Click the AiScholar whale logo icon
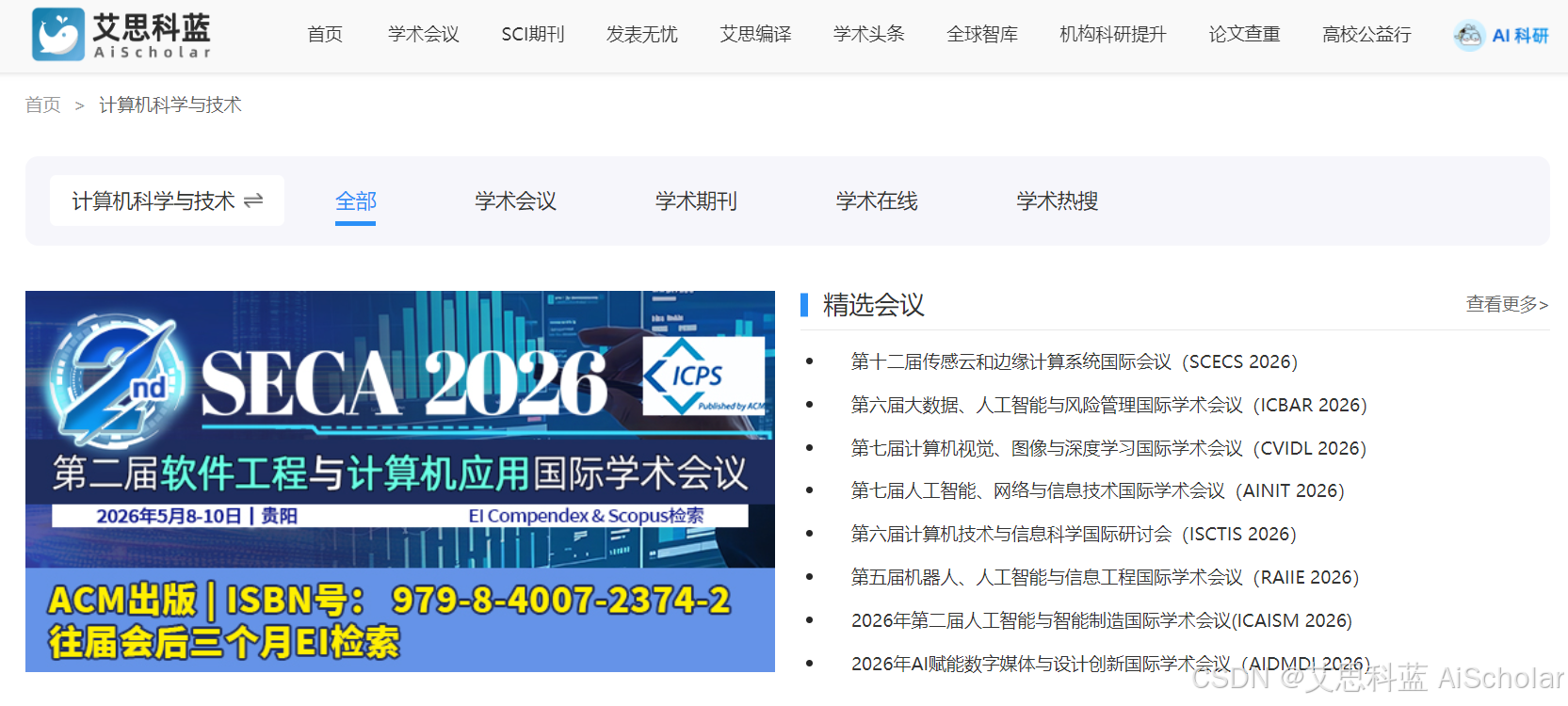 pyautogui.click(x=57, y=35)
